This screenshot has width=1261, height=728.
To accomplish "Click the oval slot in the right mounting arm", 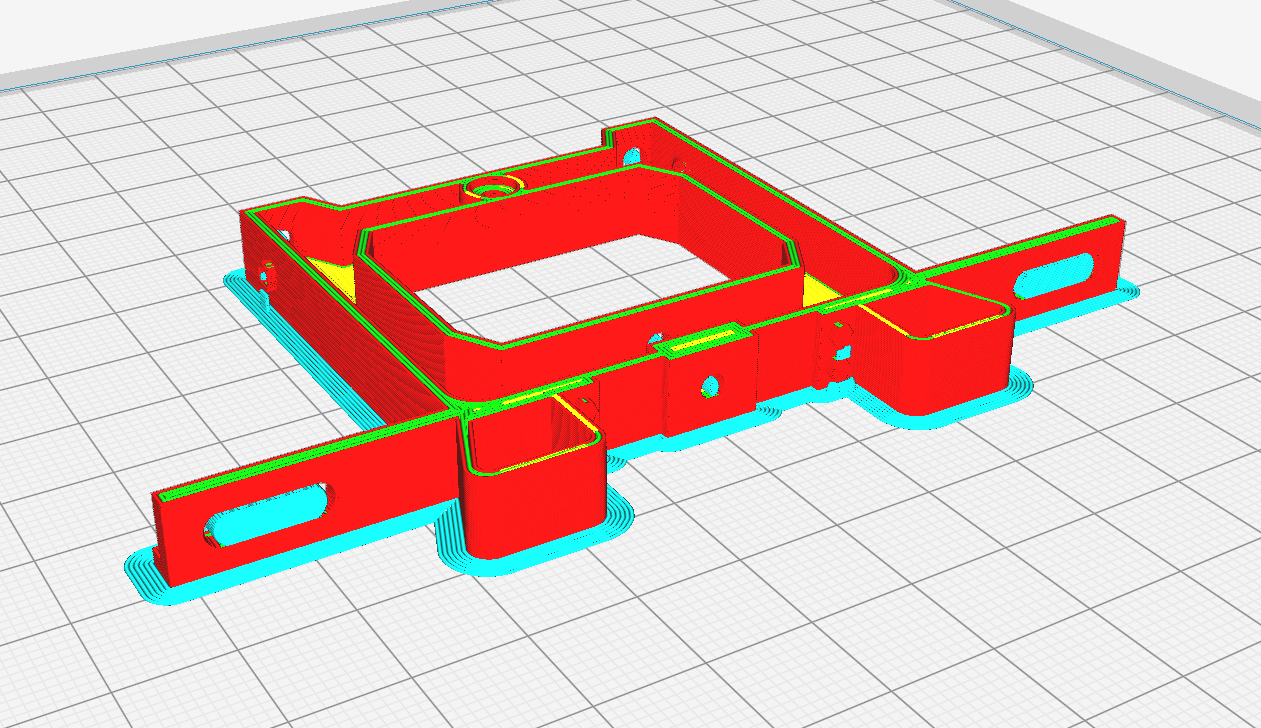I will point(1054,275).
